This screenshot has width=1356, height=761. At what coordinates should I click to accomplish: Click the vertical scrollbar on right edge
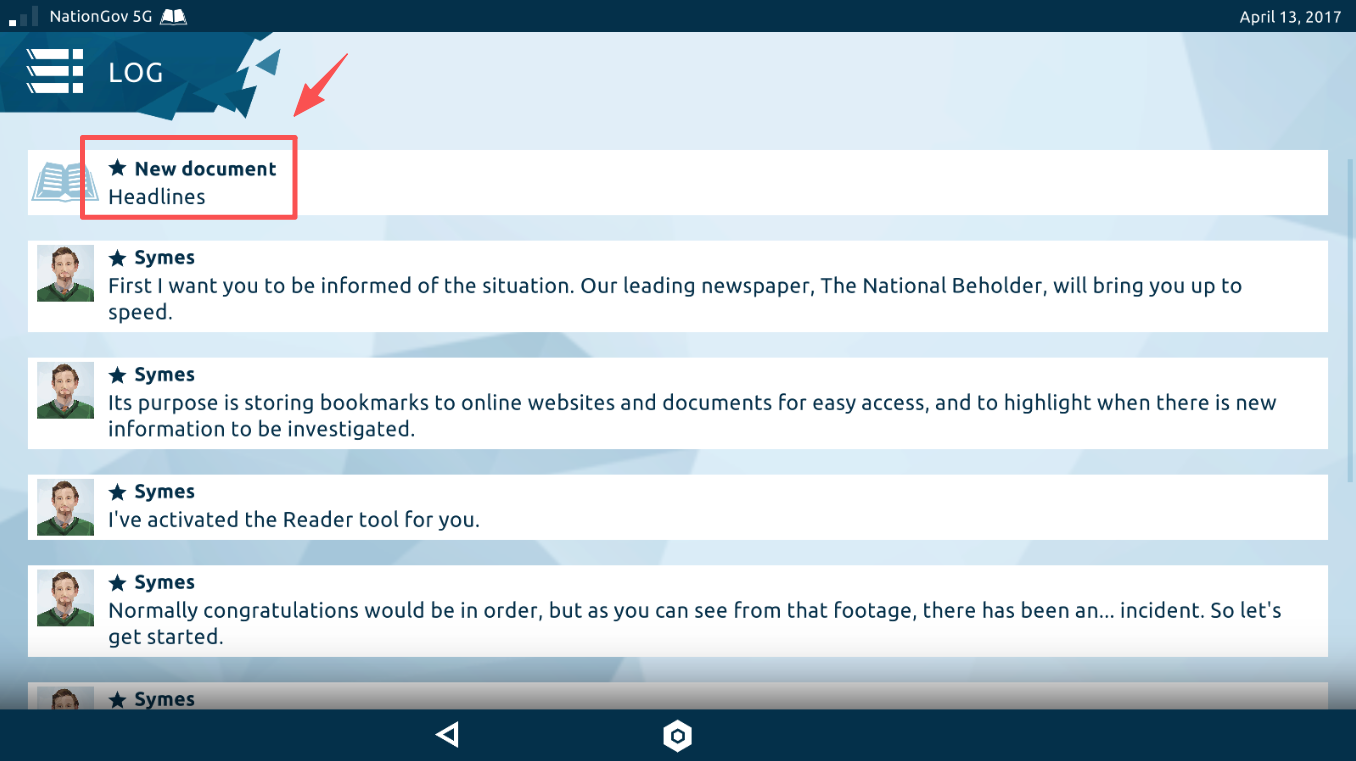[x=1350, y=300]
